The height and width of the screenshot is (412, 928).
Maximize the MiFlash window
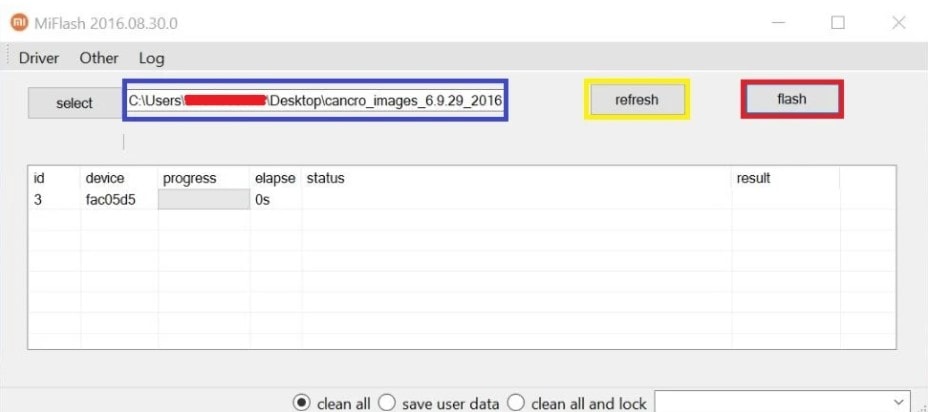pos(837,23)
